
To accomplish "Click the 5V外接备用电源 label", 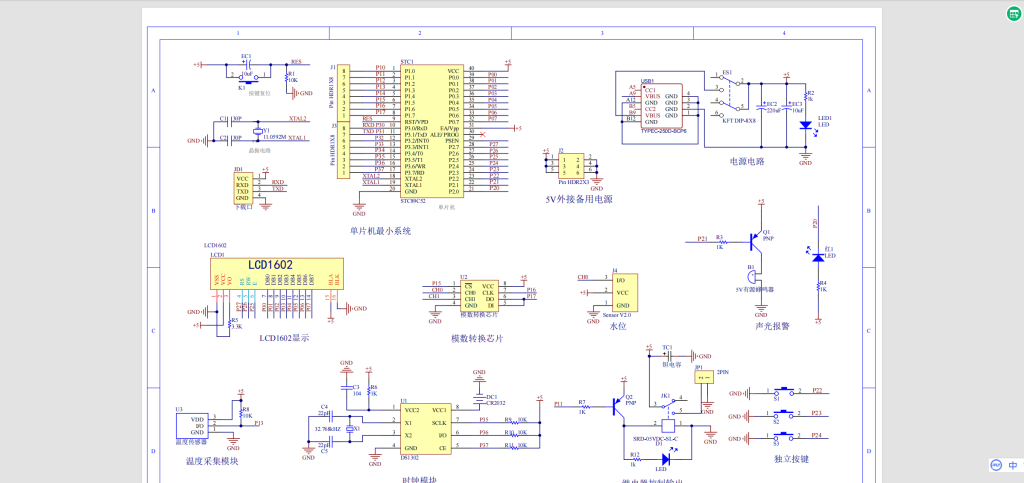I will pyautogui.click(x=578, y=199).
